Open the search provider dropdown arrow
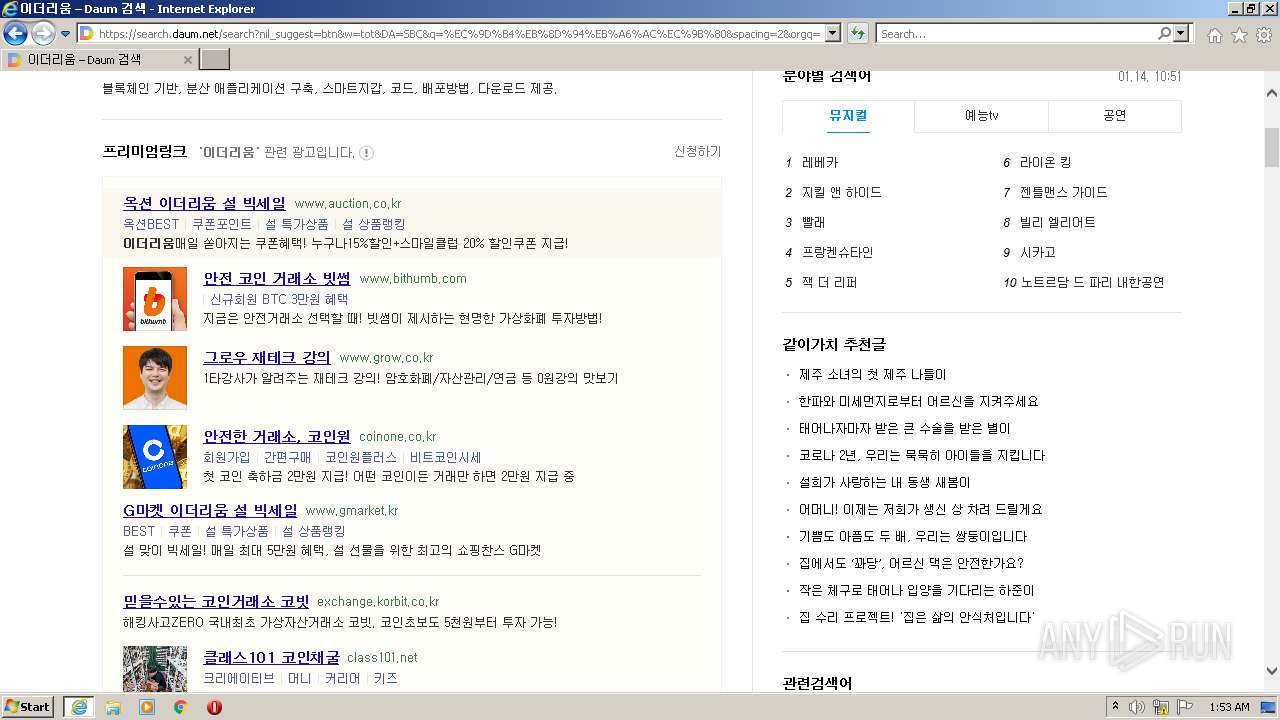This screenshot has height=720, width=1280. click(1182, 33)
